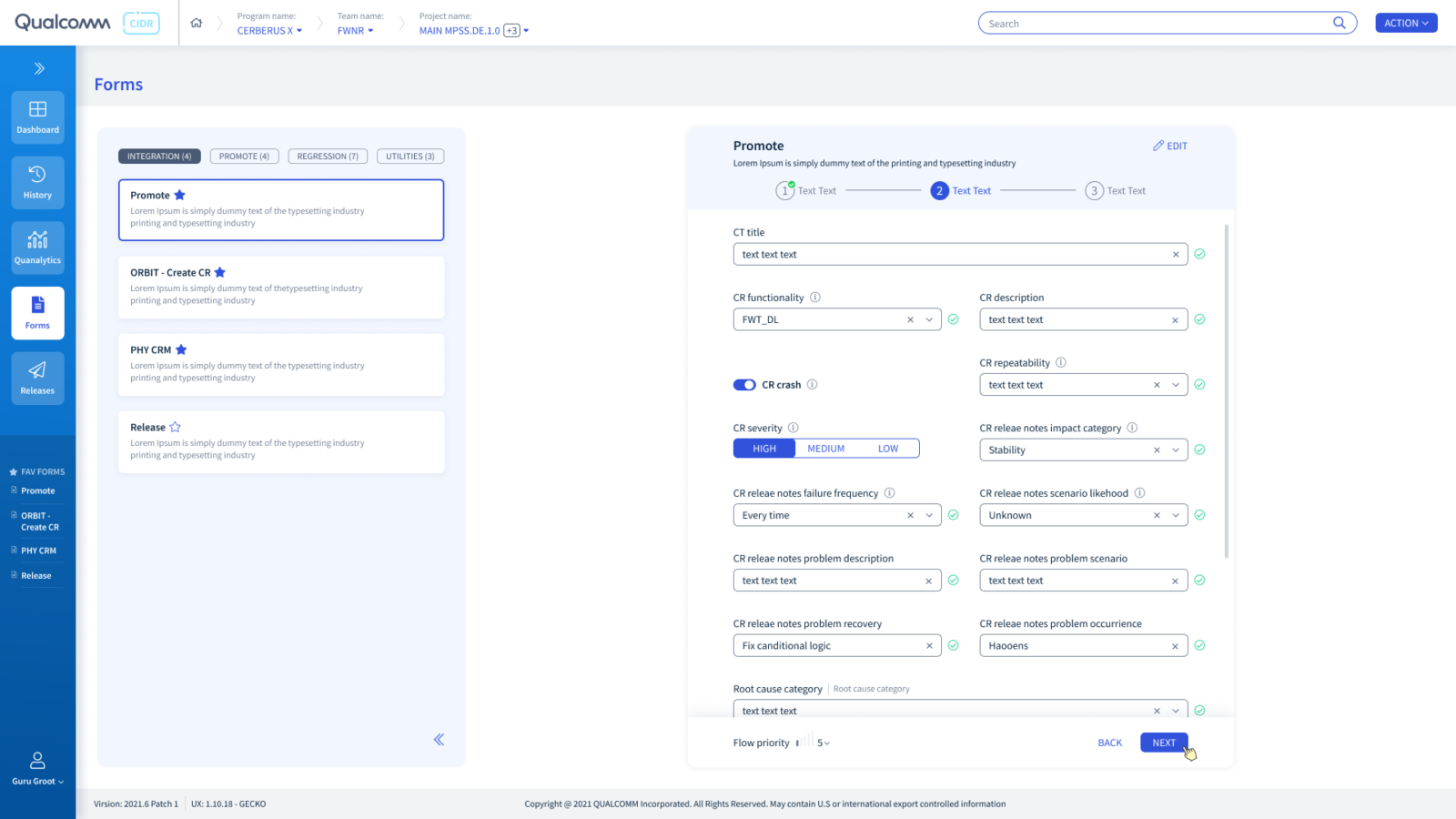1456x819 pixels.
Task: Clear the CT title field
Action: (x=1176, y=255)
